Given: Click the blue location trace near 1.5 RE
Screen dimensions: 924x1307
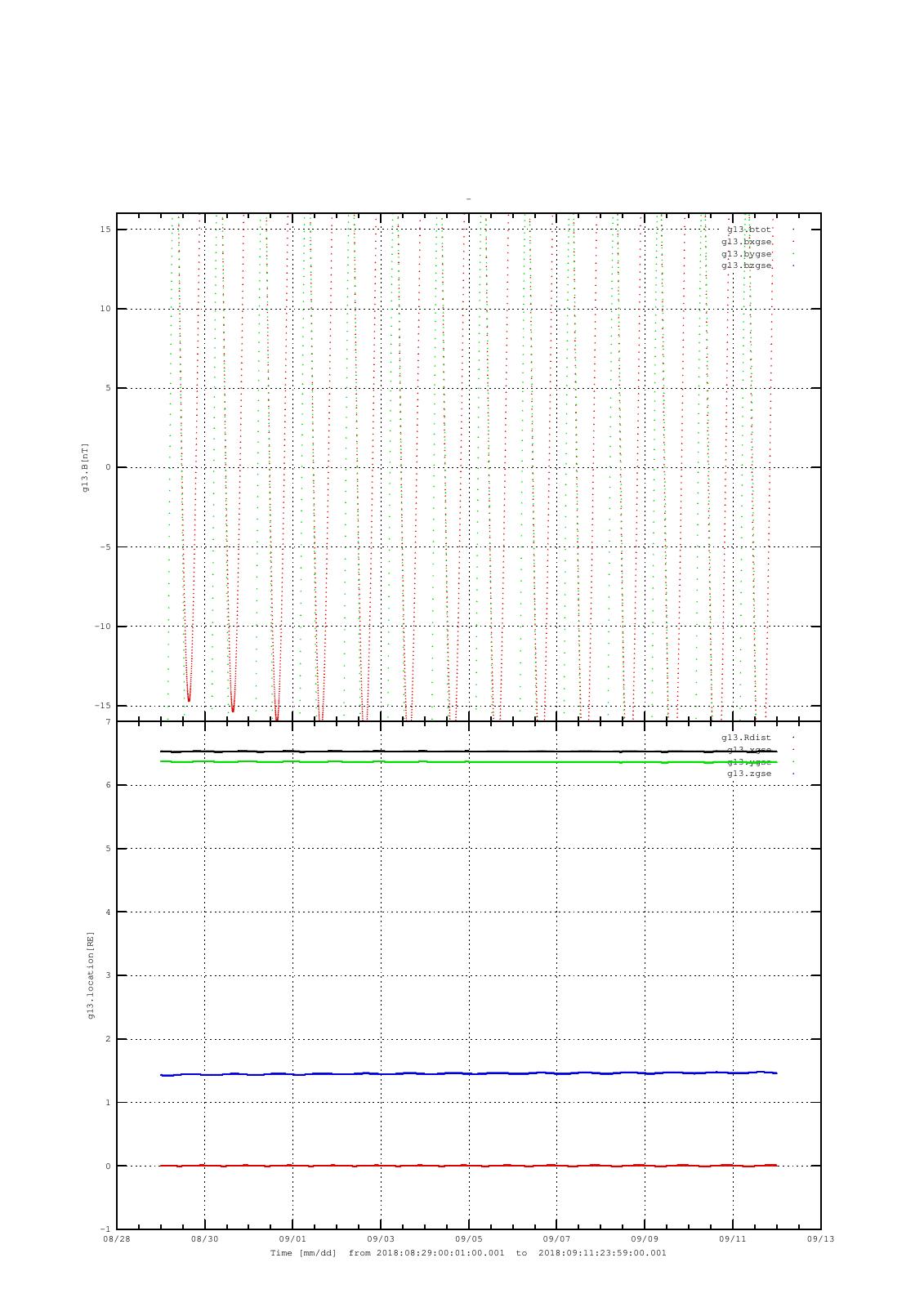Looking at the screenshot, I should [468, 1073].
